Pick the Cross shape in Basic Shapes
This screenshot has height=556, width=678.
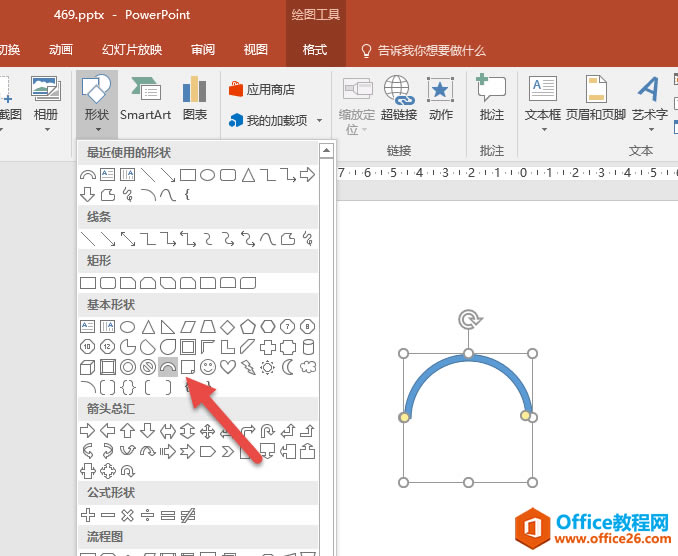click(x=268, y=347)
